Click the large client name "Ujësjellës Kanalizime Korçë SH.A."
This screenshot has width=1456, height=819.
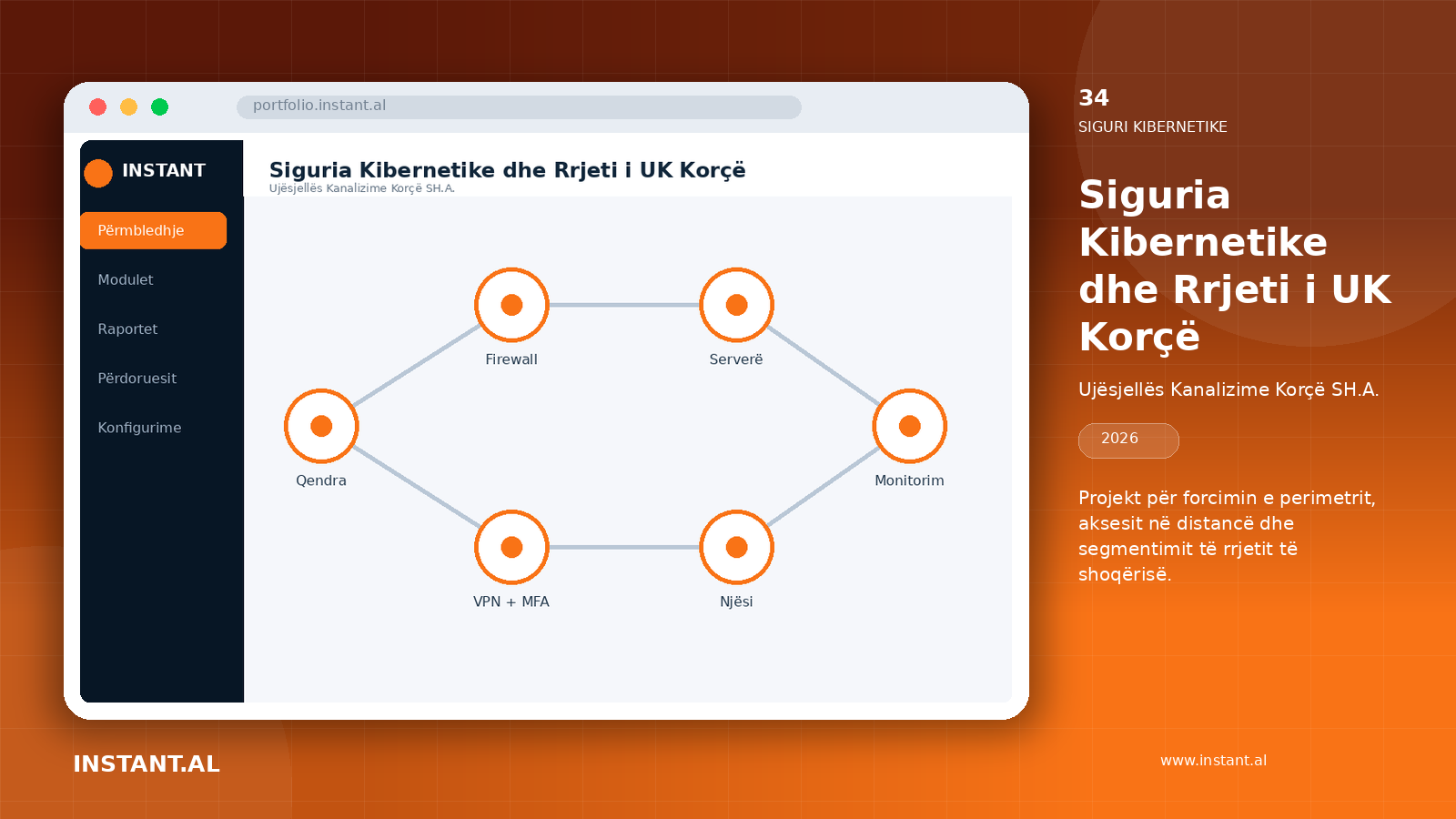pos(1228,389)
